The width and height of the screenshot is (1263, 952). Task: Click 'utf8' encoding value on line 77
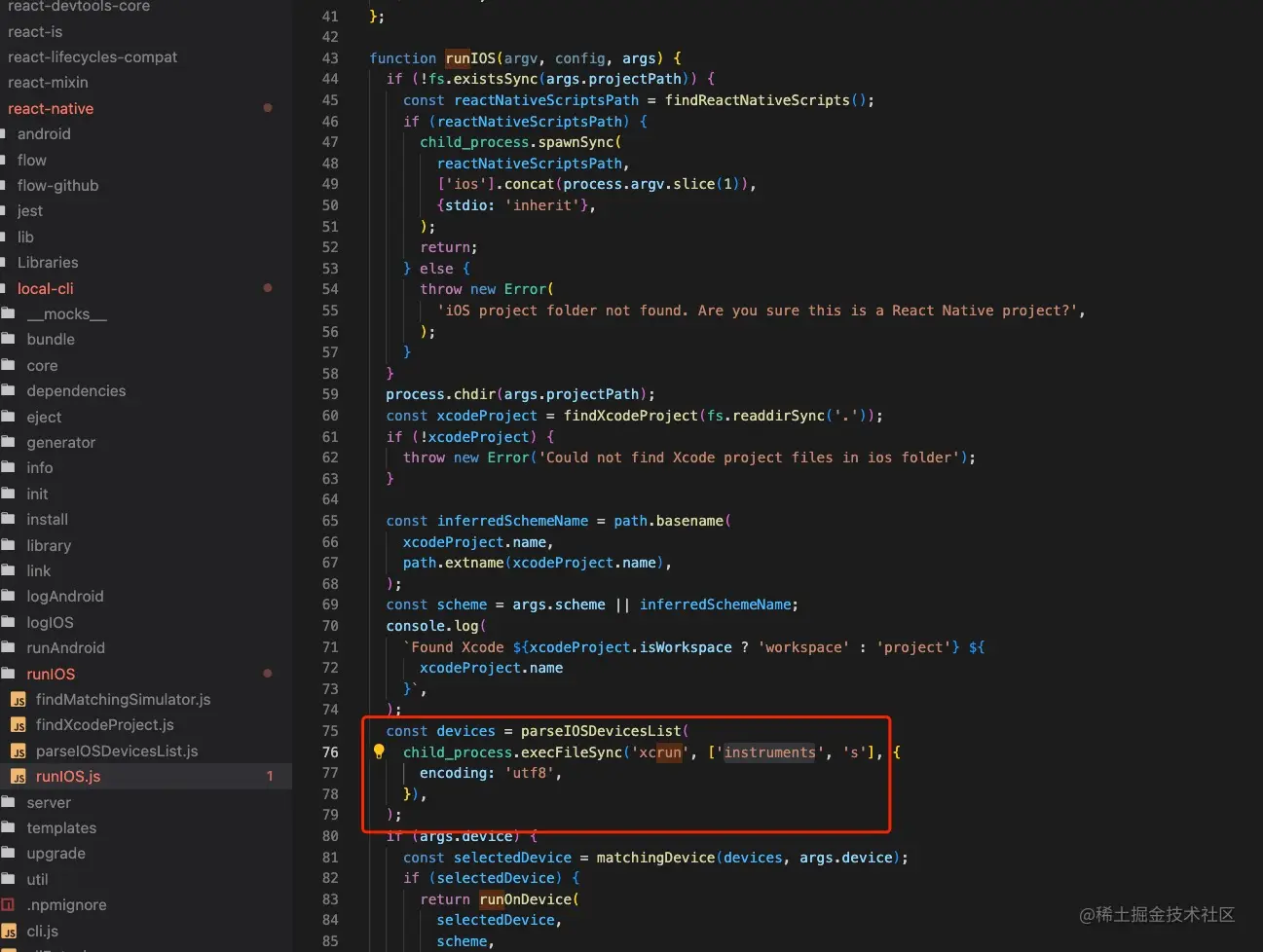tap(530, 773)
